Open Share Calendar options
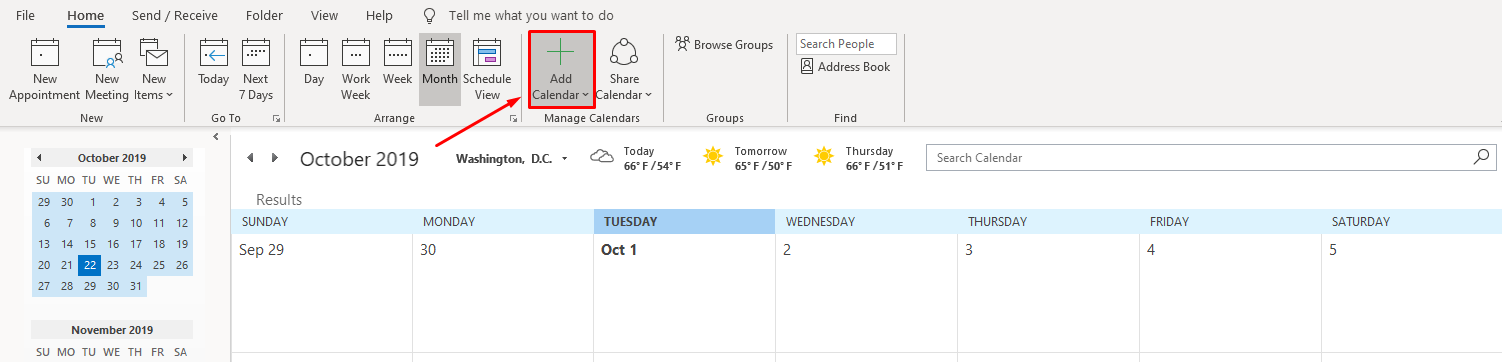Image resolution: width=1502 pixels, height=362 pixels. (624, 69)
